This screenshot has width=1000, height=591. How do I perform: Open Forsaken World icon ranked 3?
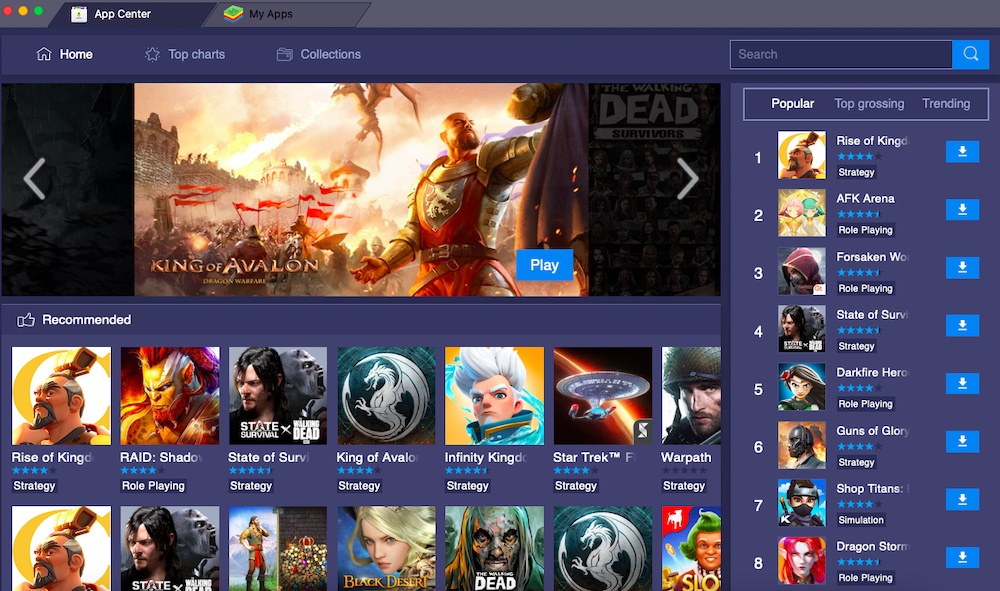tap(802, 271)
